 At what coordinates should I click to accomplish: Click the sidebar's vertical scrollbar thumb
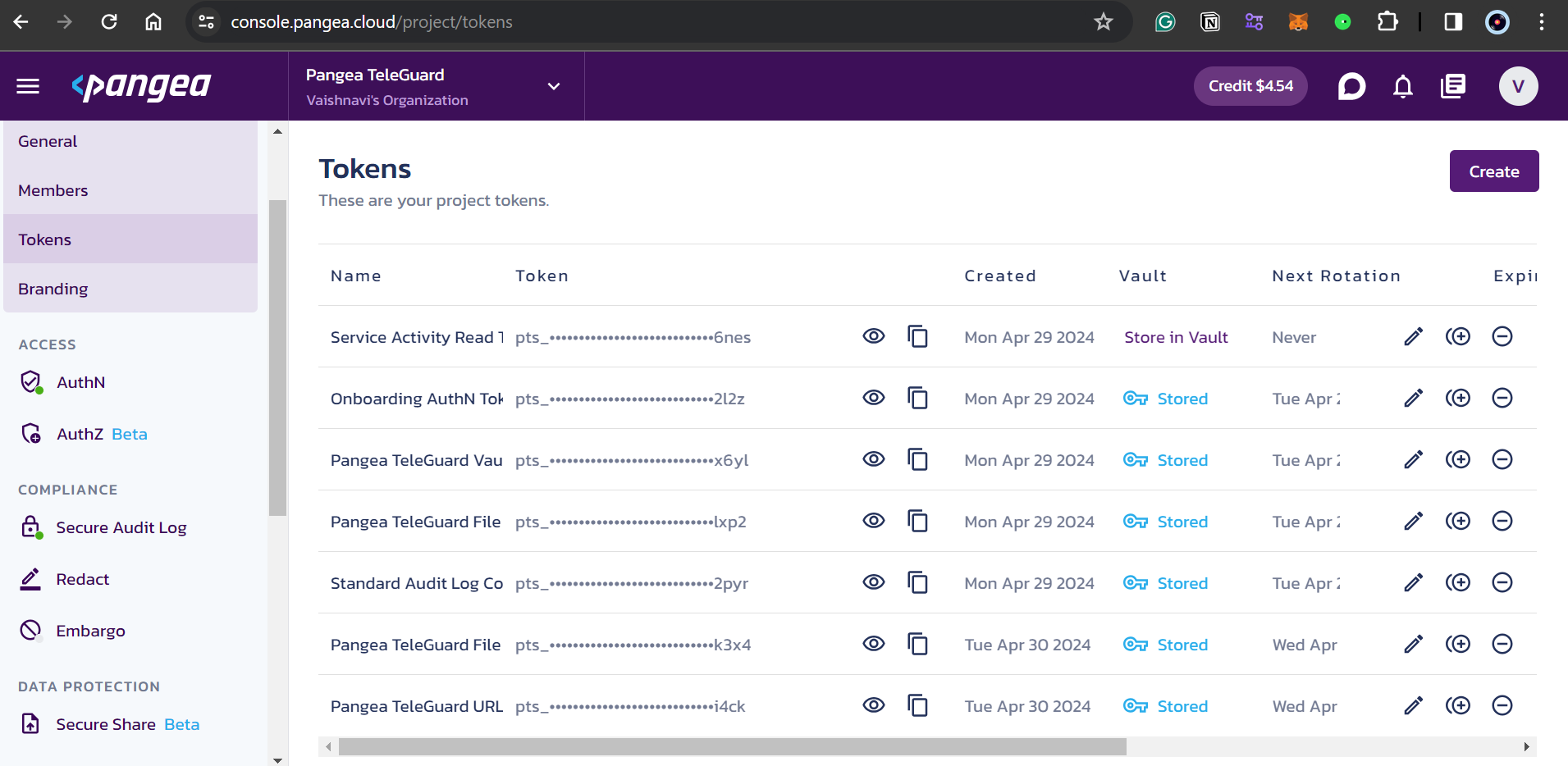277,358
